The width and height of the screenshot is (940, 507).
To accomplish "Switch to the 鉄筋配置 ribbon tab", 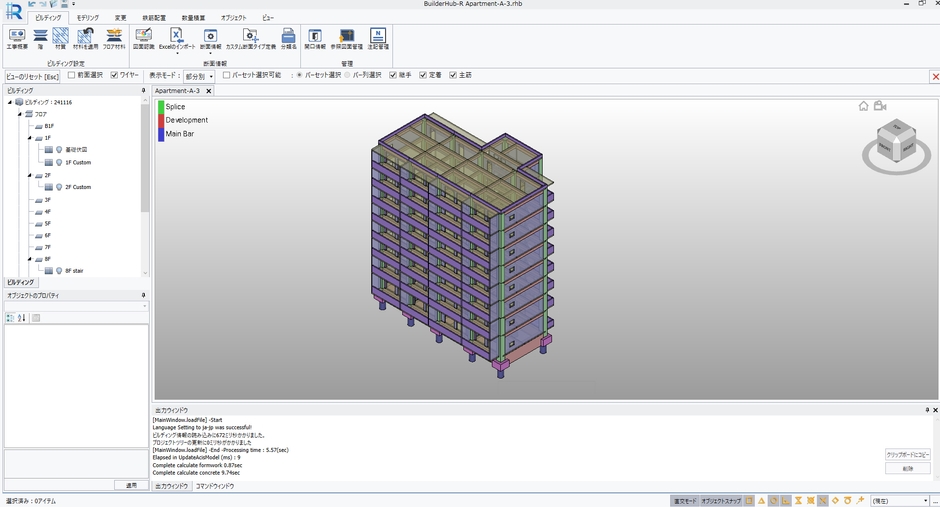I will pyautogui.click(x=154, y=18).
